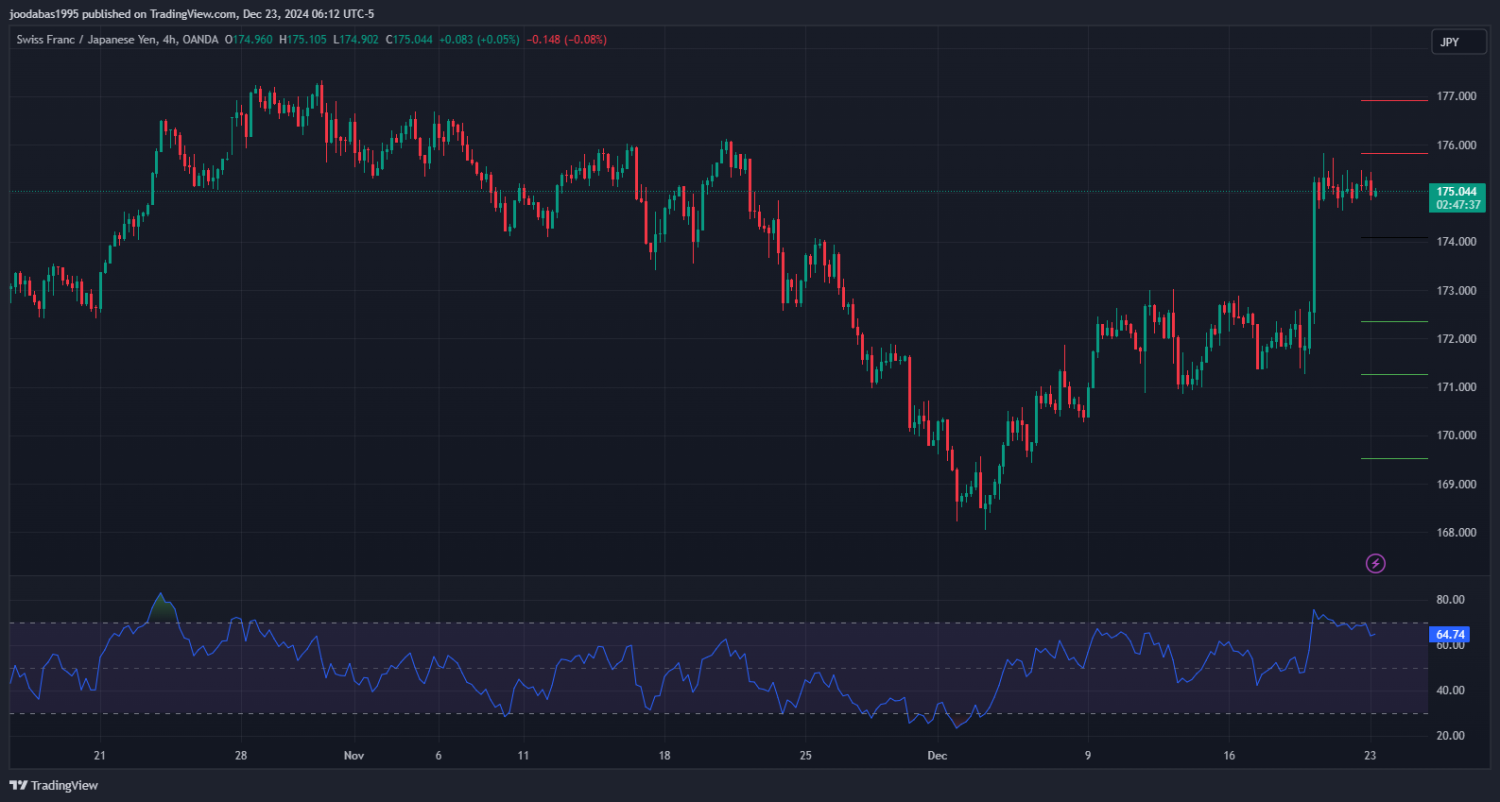The width and height of the screenshot is (1500, 802).
Task: Click the 177.000 price axis label
Action: pyautogui.click(x=1456, y=97)
